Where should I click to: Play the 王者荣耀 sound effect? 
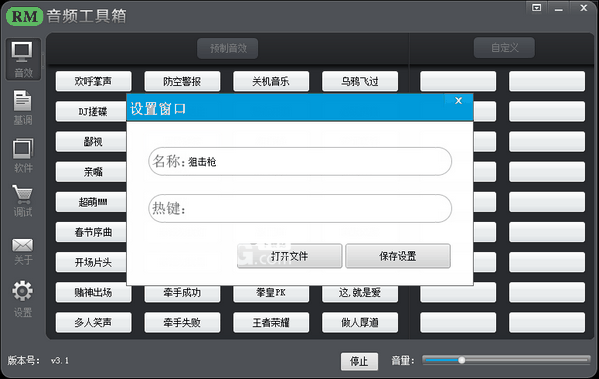(271, 323)
